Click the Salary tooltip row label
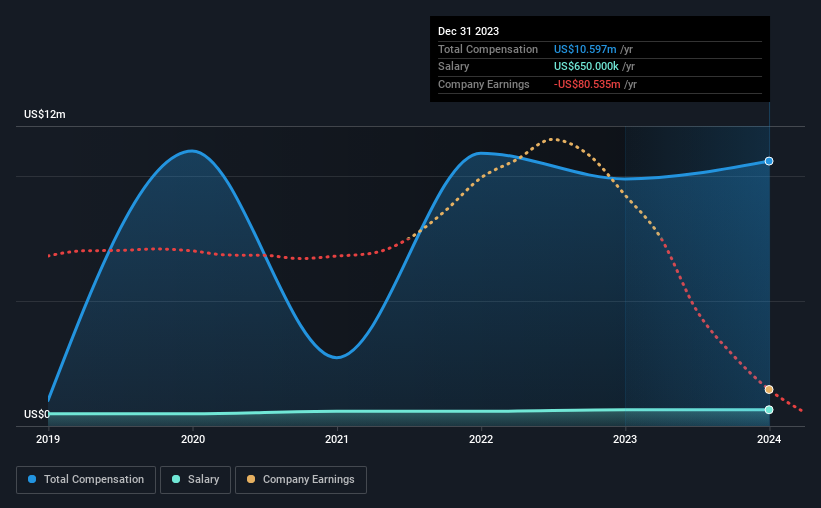 pyautogui.click(x=453, y=67)
